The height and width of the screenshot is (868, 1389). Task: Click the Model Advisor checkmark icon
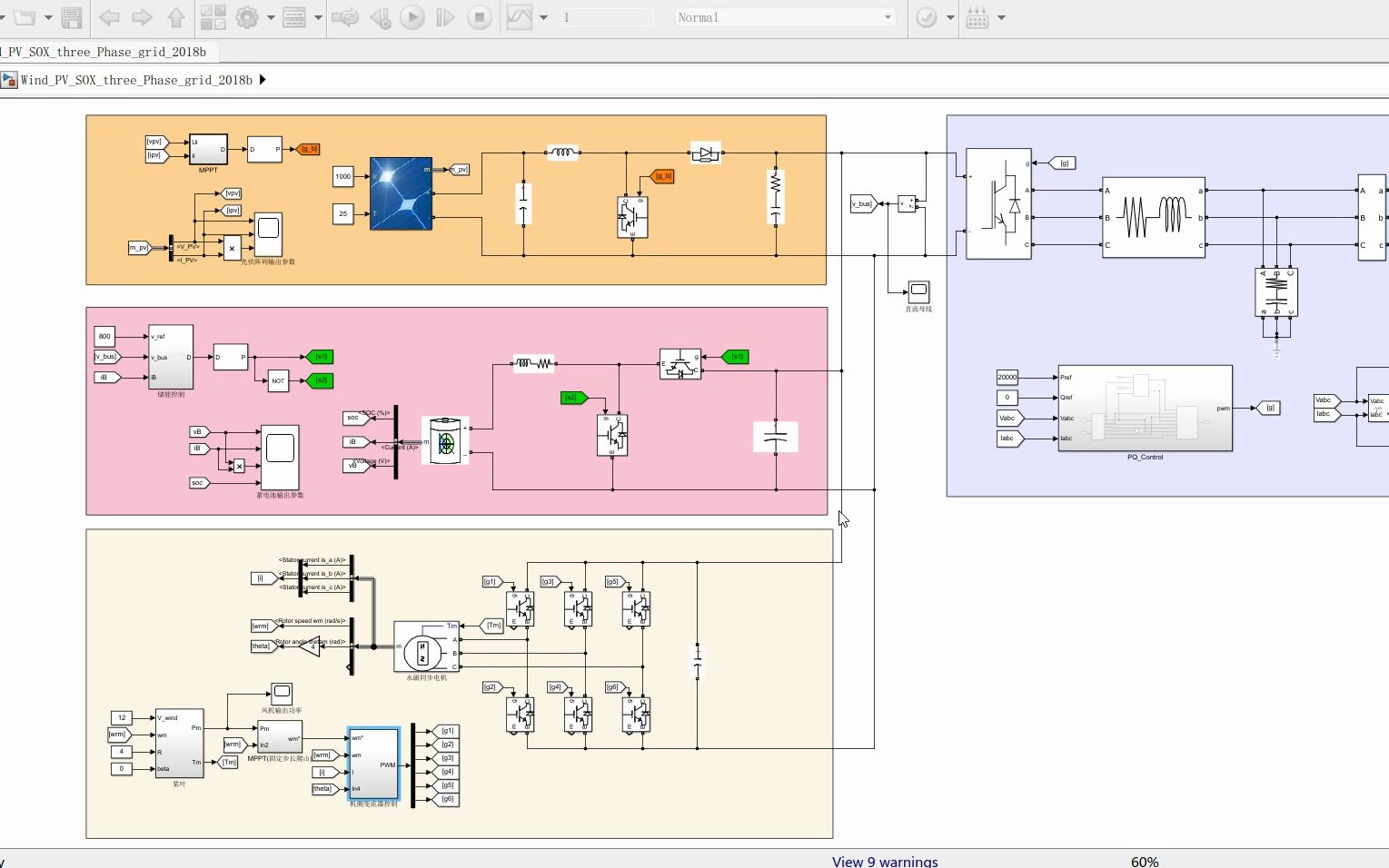pyautogui.click(x=927, y=17)
